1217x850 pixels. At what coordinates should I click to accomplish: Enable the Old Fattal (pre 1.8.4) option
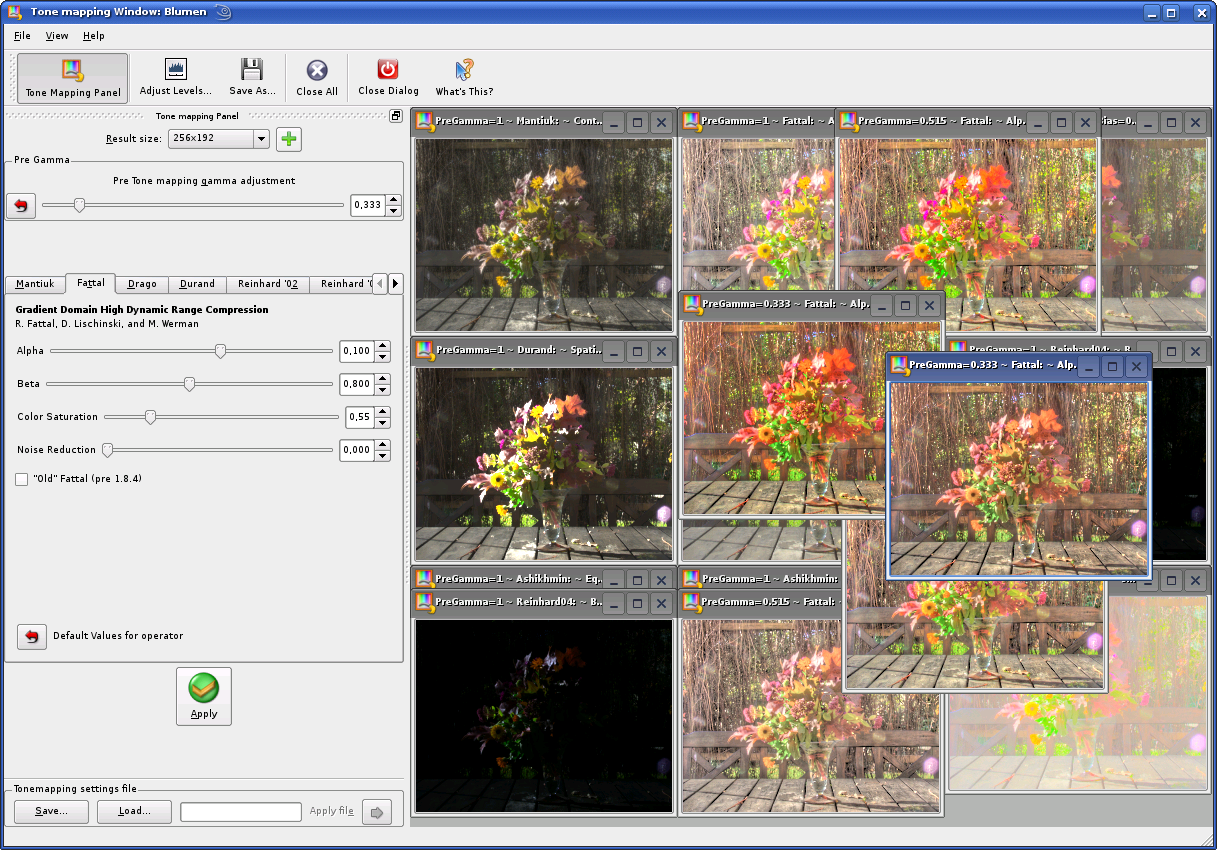click(21, 479)
